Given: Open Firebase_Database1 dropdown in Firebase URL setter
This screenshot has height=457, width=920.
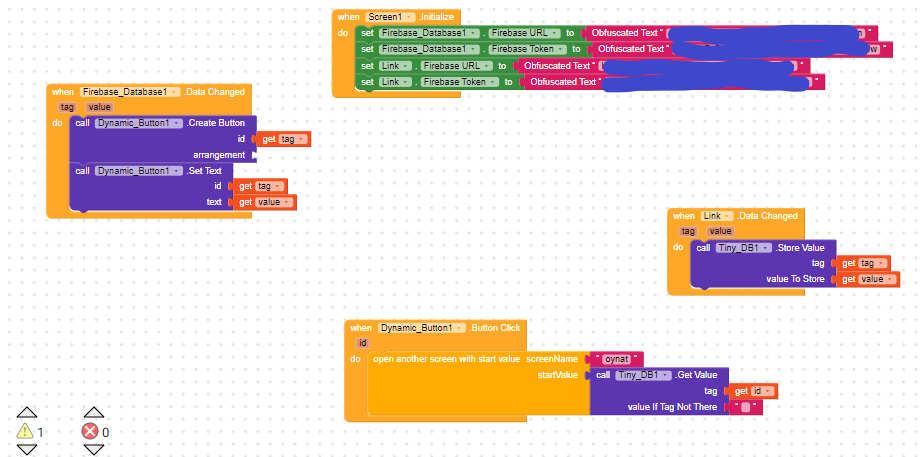Looking at the screenshot, I should (429, 33).
